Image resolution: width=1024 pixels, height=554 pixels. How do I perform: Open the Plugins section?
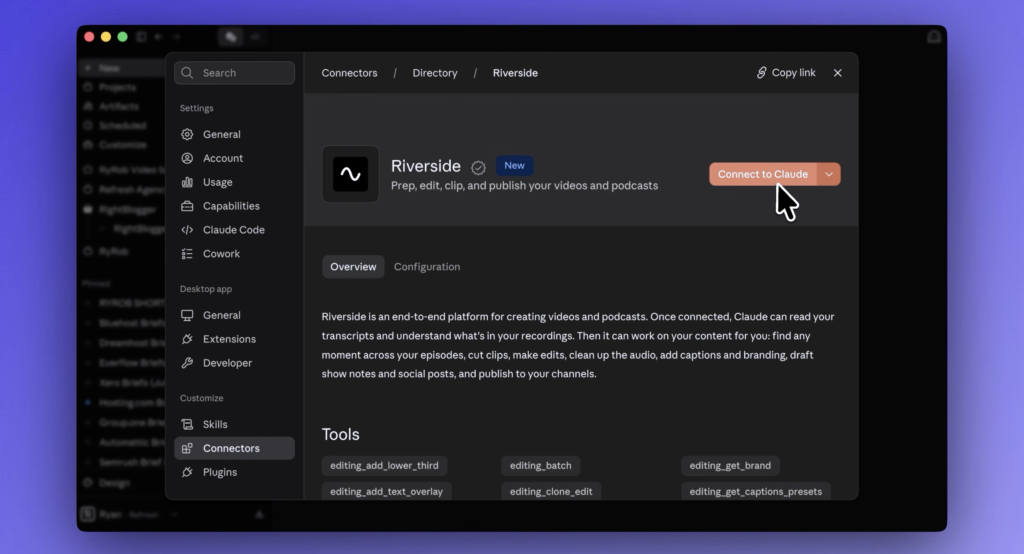(x=234, y=472)
